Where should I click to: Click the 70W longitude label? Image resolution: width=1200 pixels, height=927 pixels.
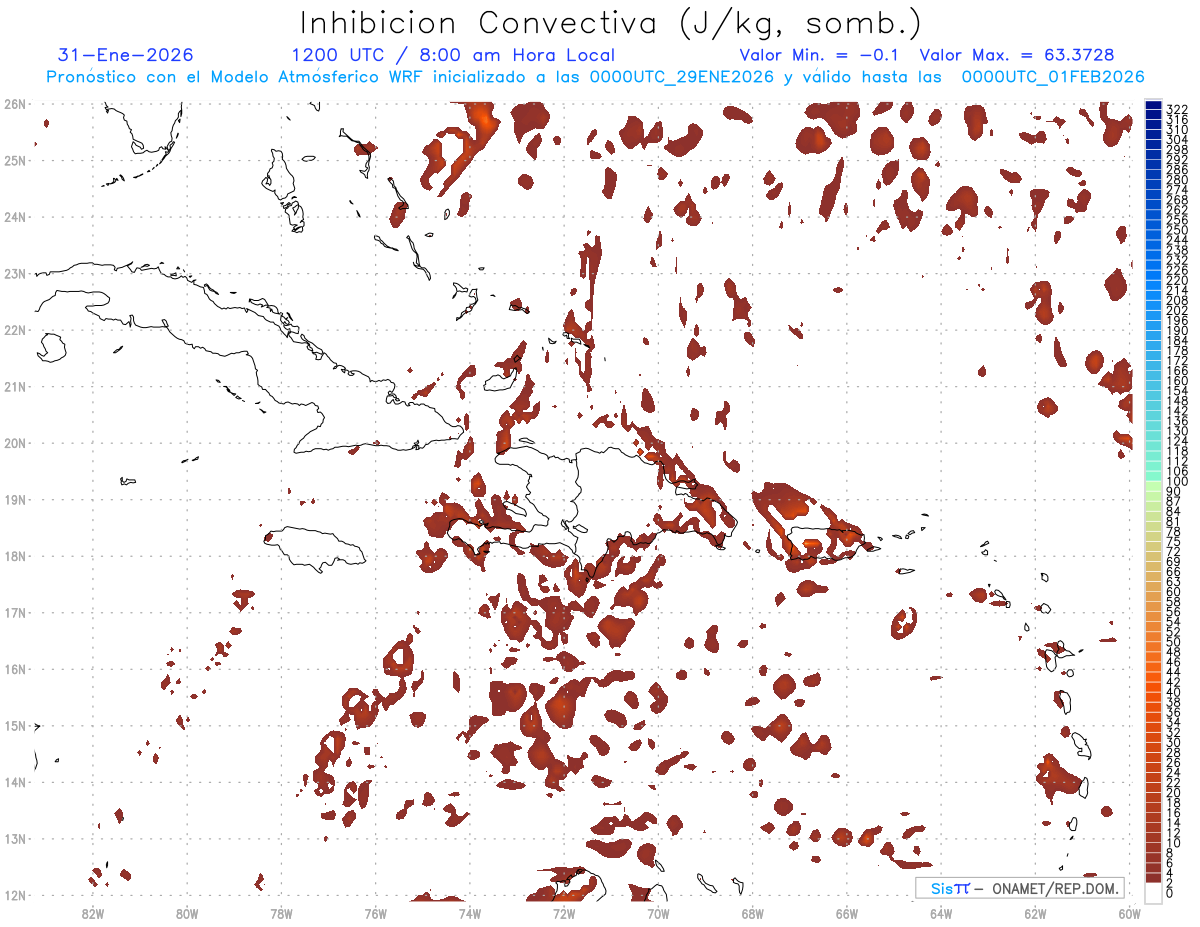point(658,913)
